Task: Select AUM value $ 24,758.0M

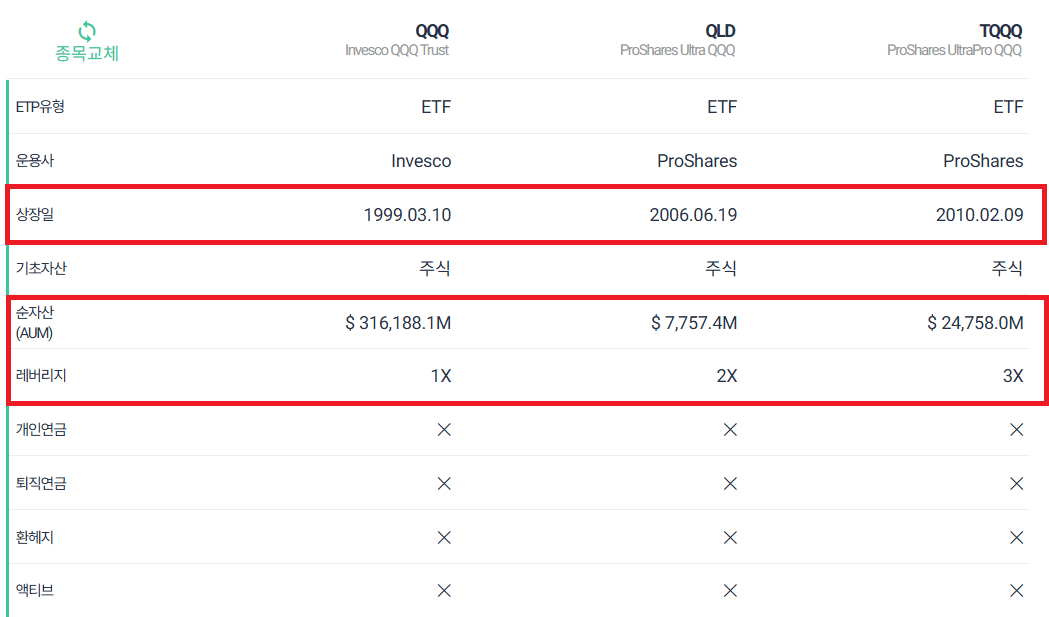Action: click(x=975, y=323)
